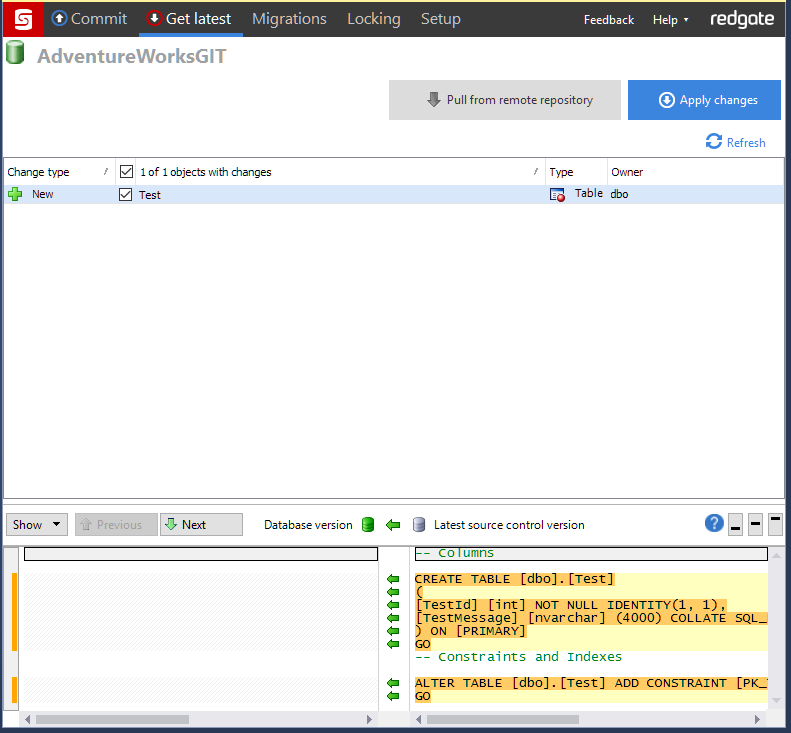Click right pane scrollbar left arrow
Image resolution: width=791 pixels, height=733 pixels.
tap(418, 719)
